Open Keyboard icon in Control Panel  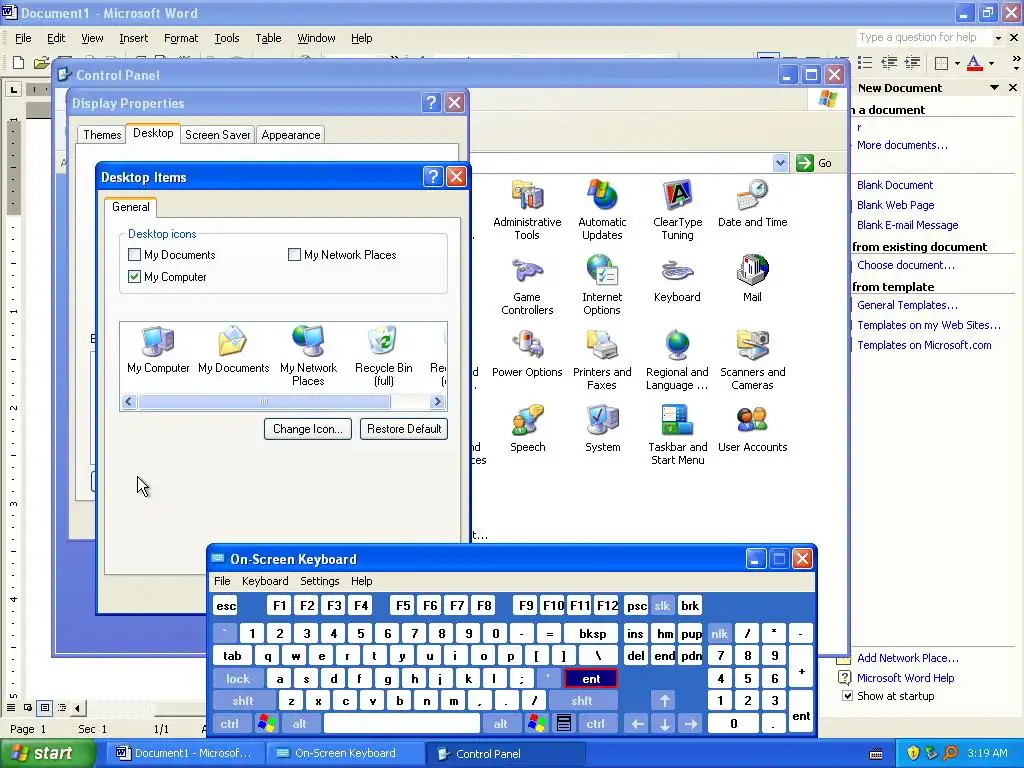coord(677,279)
